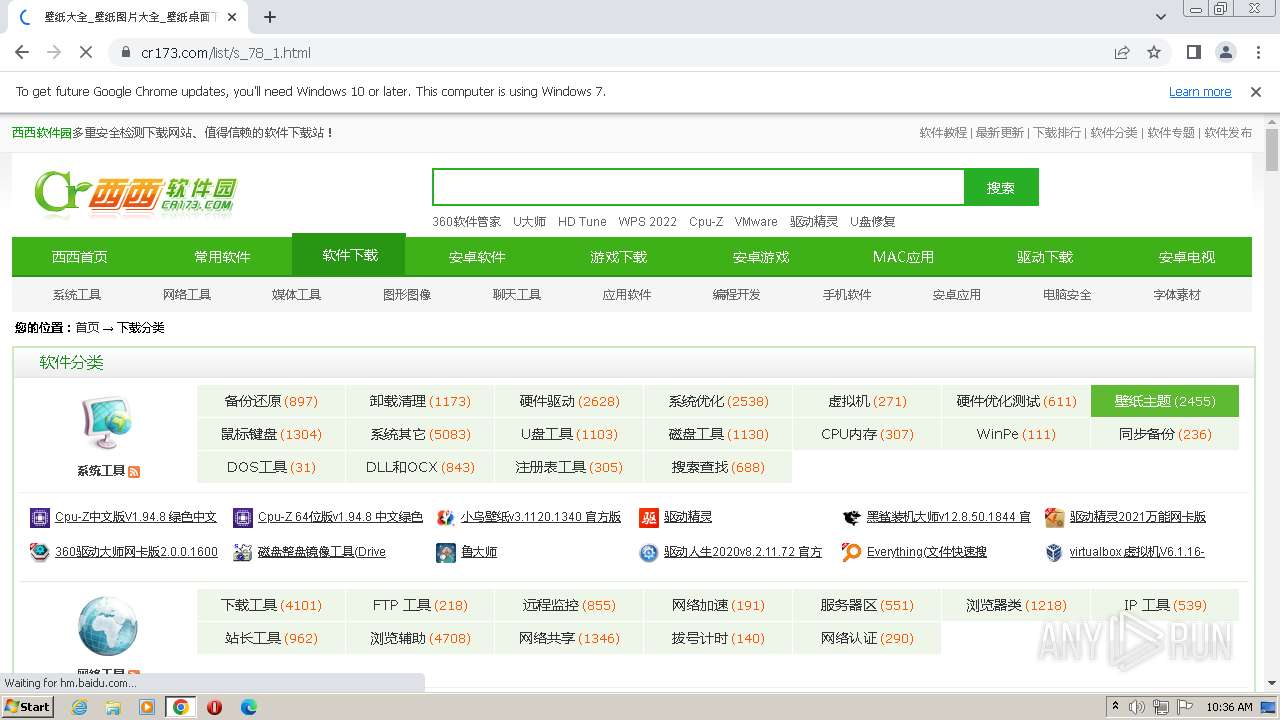Viewport: 1280px width, 720px height.
Task: Open RSS feed icon beside 系统工具
Action: coord(134,471)
